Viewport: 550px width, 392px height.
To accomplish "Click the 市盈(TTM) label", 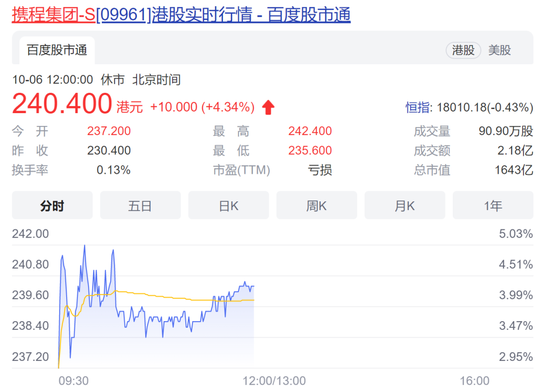I will 242,170.
